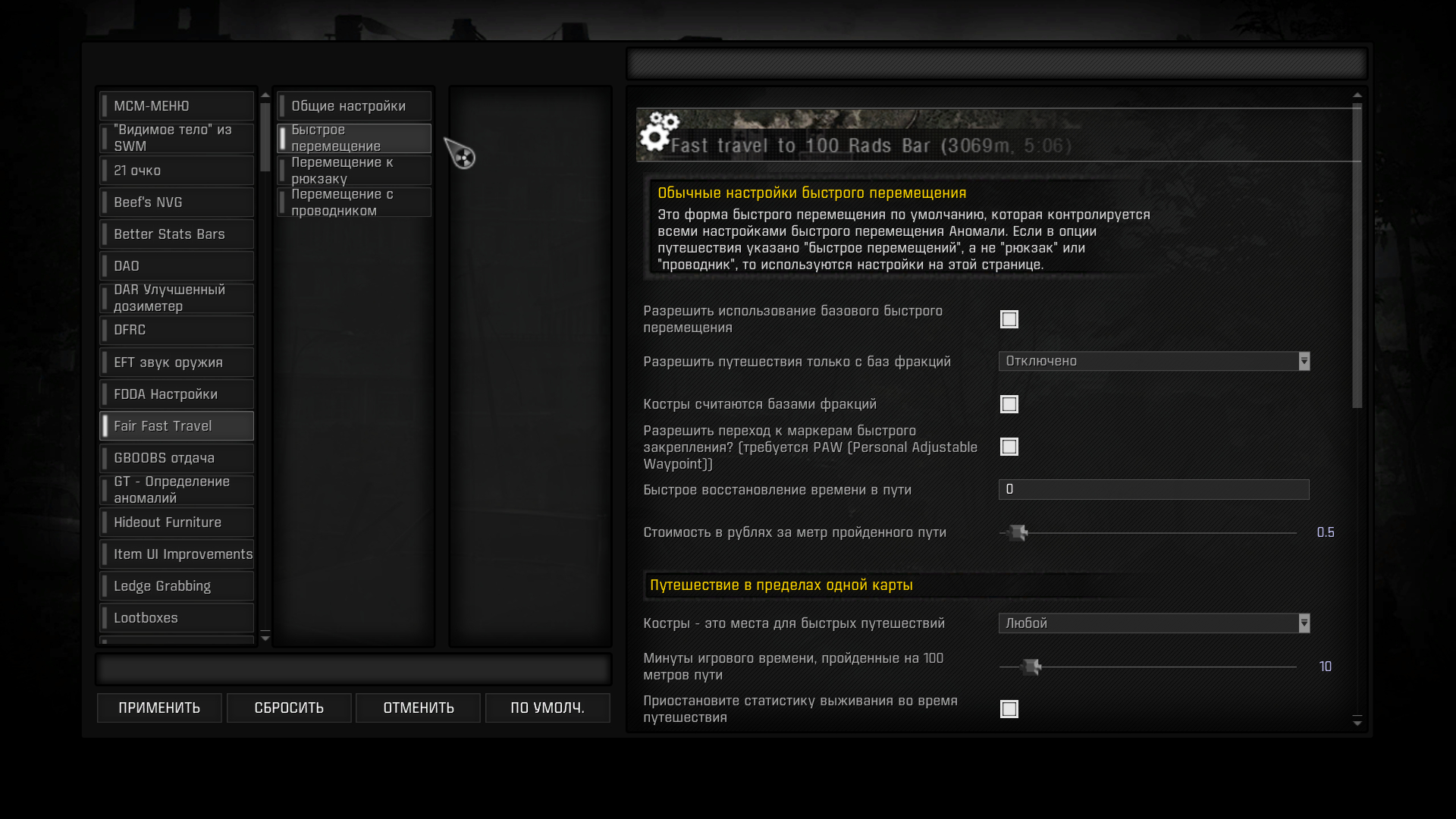Open the faction bases only dropdown
1456x819 pixels.
(1153, 362)
